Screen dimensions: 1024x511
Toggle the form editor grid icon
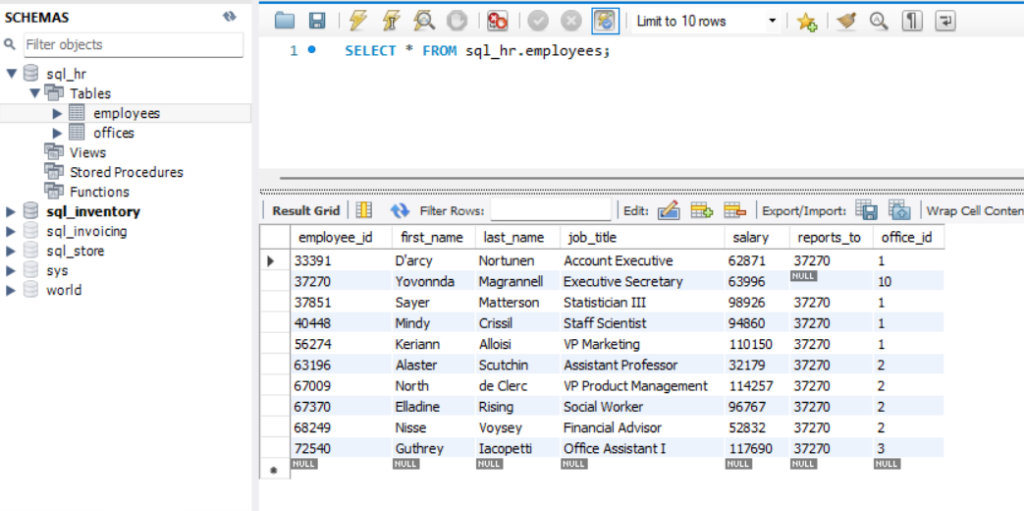(364, 210)
